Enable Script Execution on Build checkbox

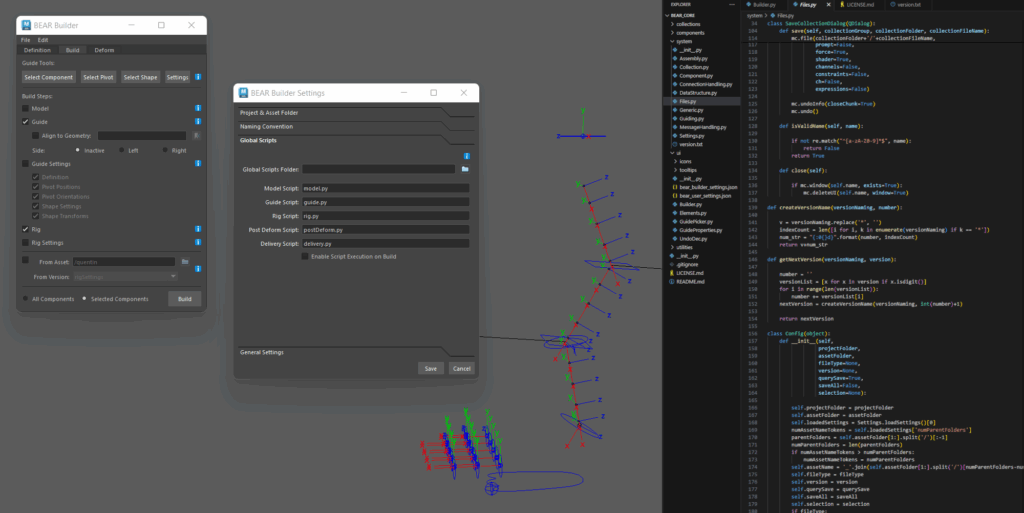(x=305, y=256)
